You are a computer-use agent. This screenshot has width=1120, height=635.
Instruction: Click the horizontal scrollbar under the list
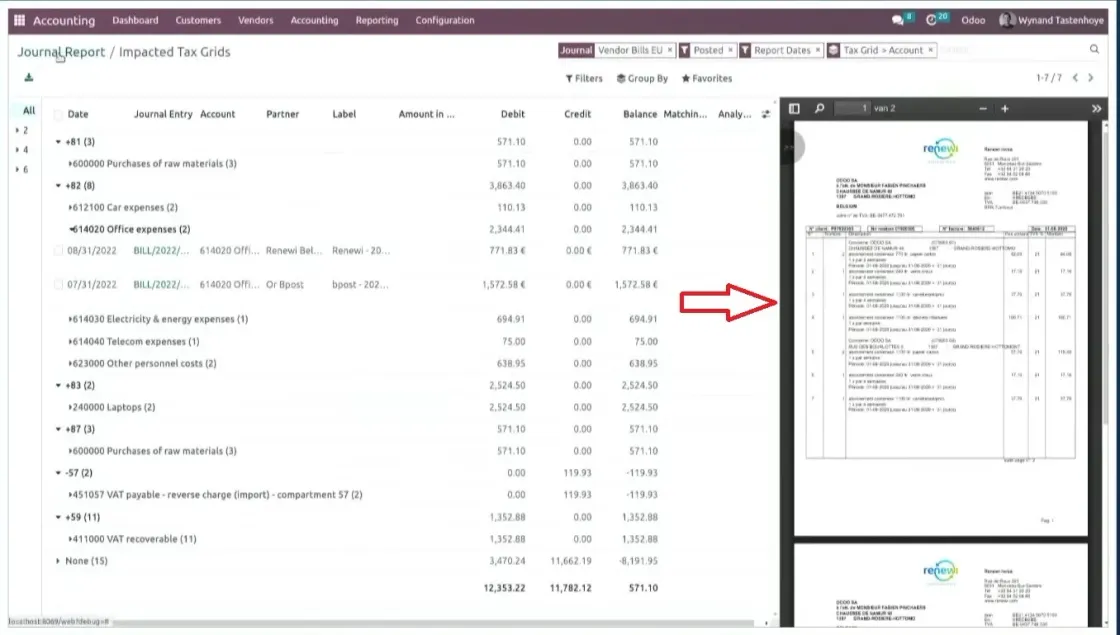[x=433, y=623]
